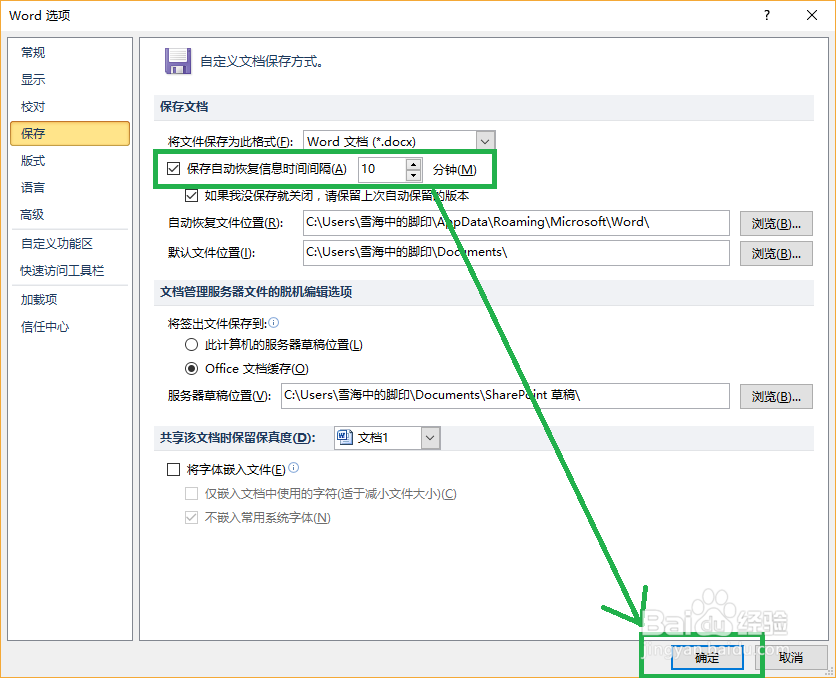The height and width of the screenshot is (678, 836).
Task: Click the Word document icon in 文档1 dropdown
Action: click(345, 438)
